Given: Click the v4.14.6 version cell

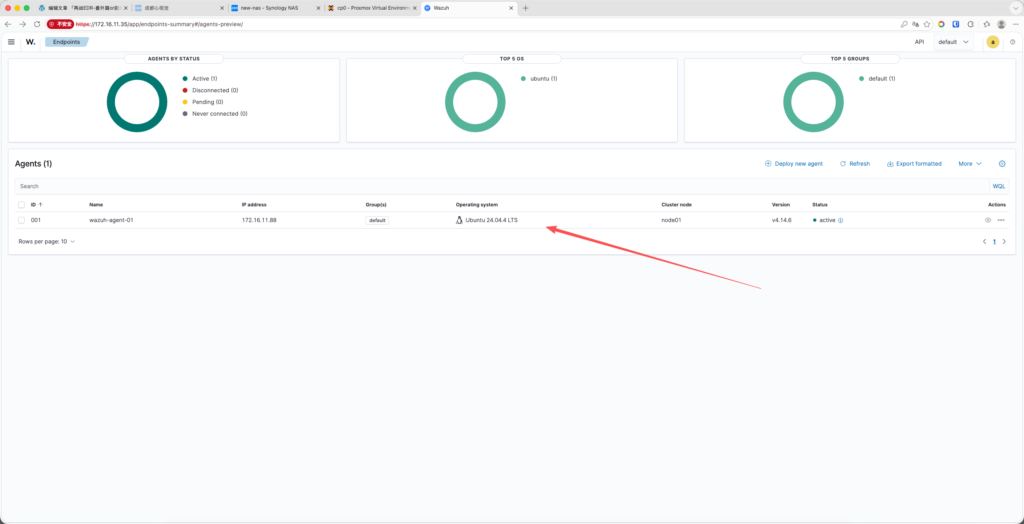Looking at the screenshot, I should pyautogui.click(x=782, y=220).
